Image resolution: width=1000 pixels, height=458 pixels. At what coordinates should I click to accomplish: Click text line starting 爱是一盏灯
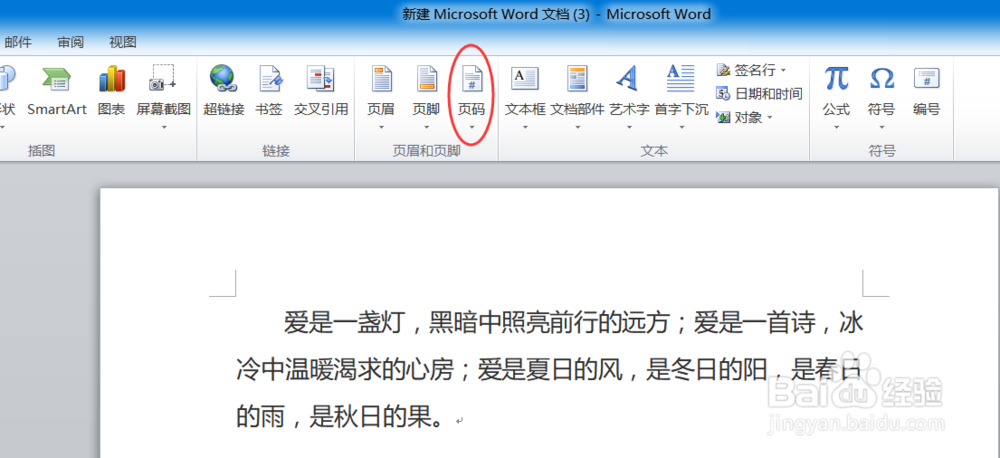(573, 323)
